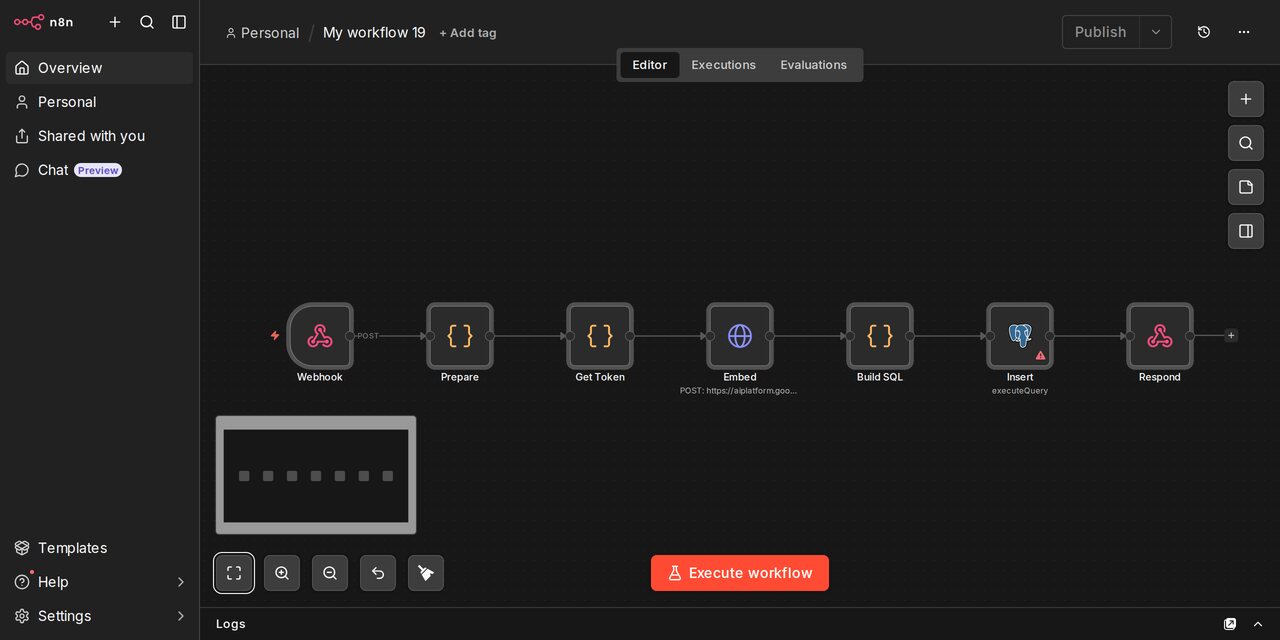Open the three-dots workflow menu
The image size is (1280, 640).
pos(1244,32)
